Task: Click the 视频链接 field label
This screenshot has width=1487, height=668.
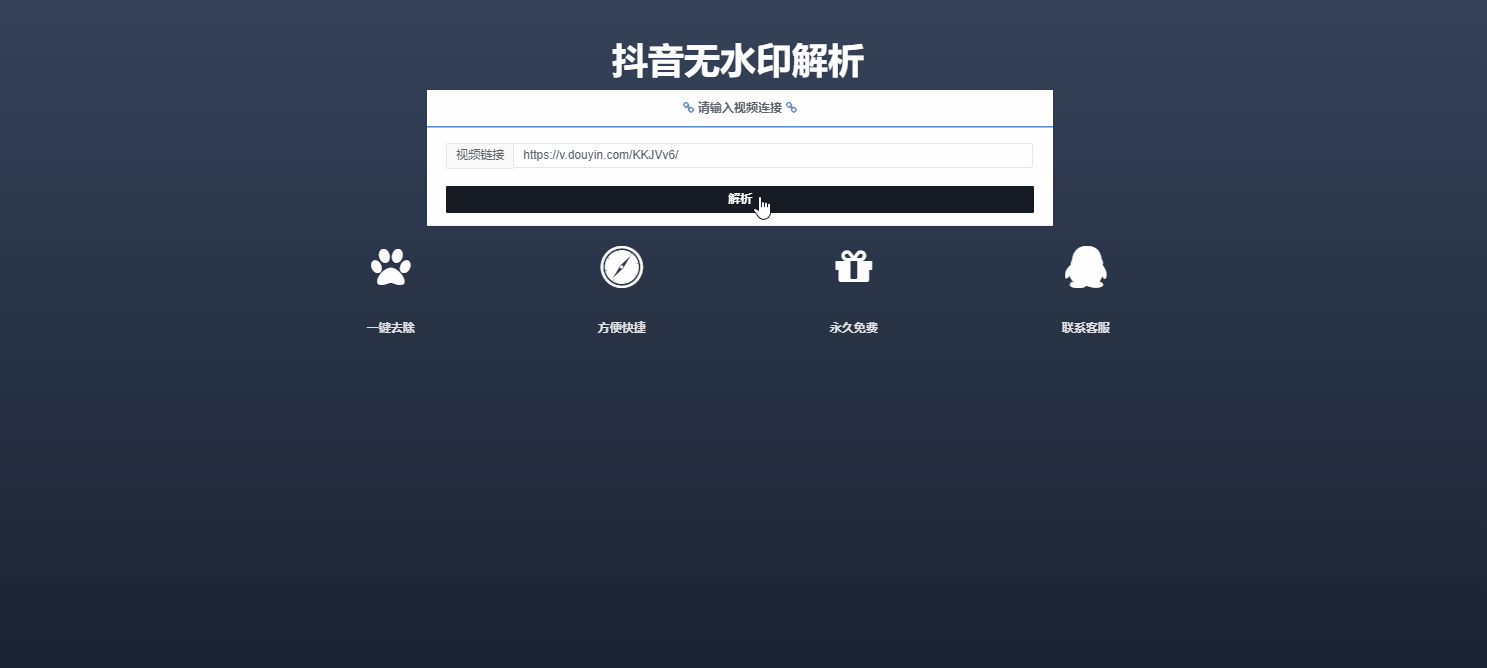Action: [x=479, y=155]
